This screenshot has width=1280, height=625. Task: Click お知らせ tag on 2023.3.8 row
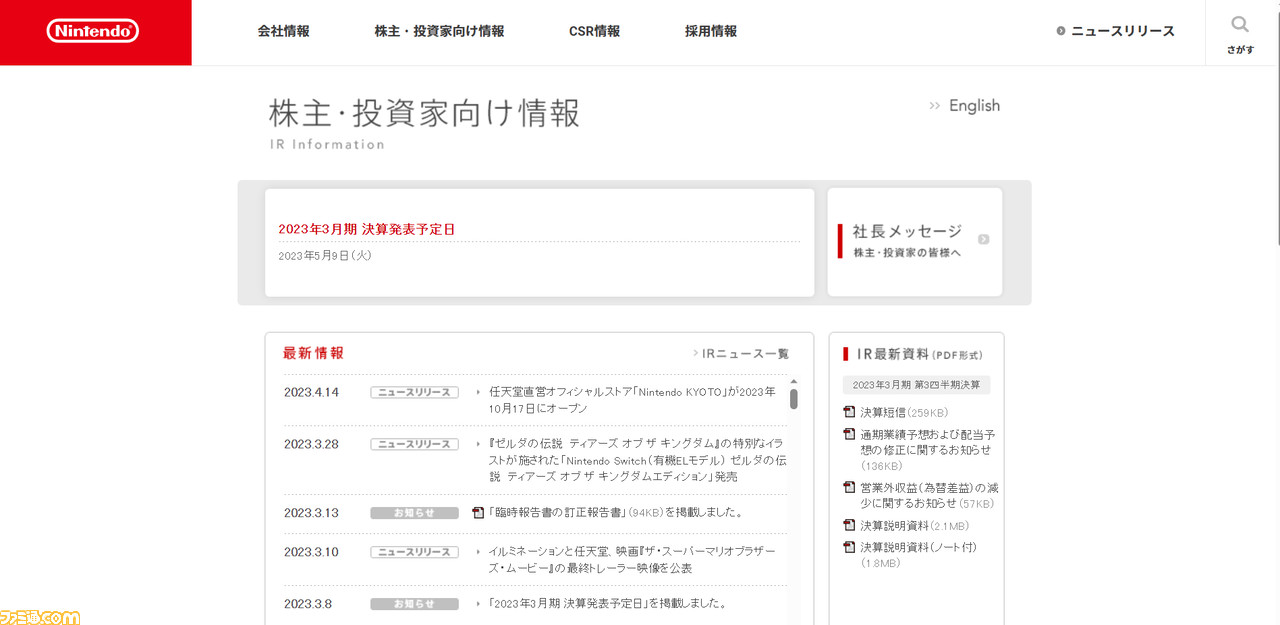tap(414, 604)
